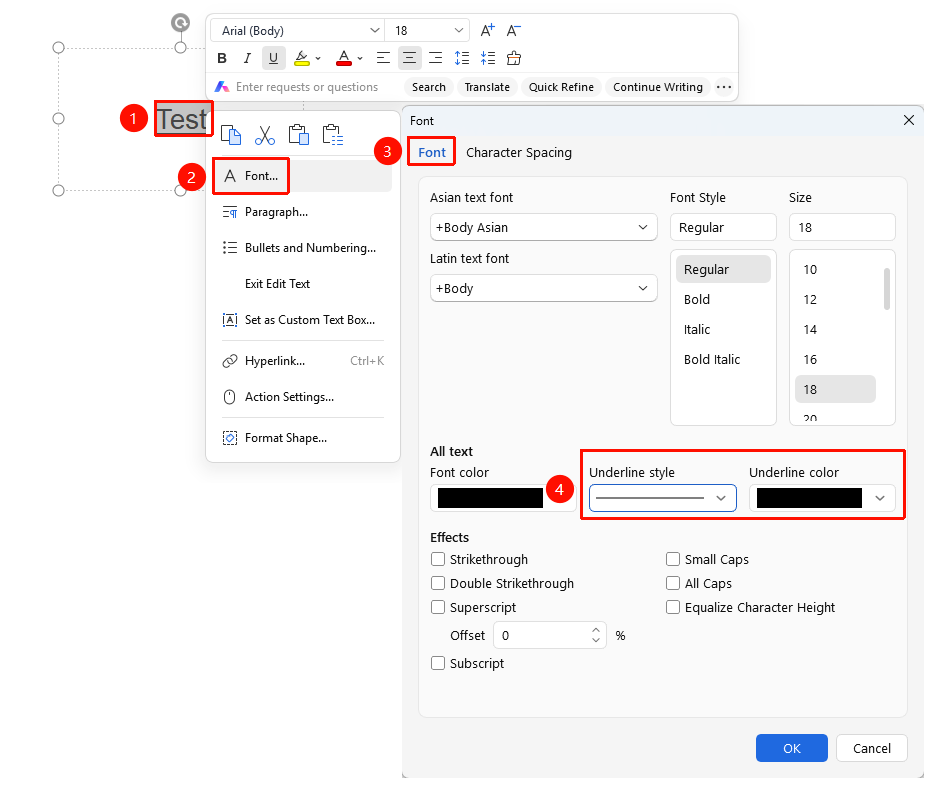
Task: Apply italic formatting from the mini toolbar
Action: 247,58
